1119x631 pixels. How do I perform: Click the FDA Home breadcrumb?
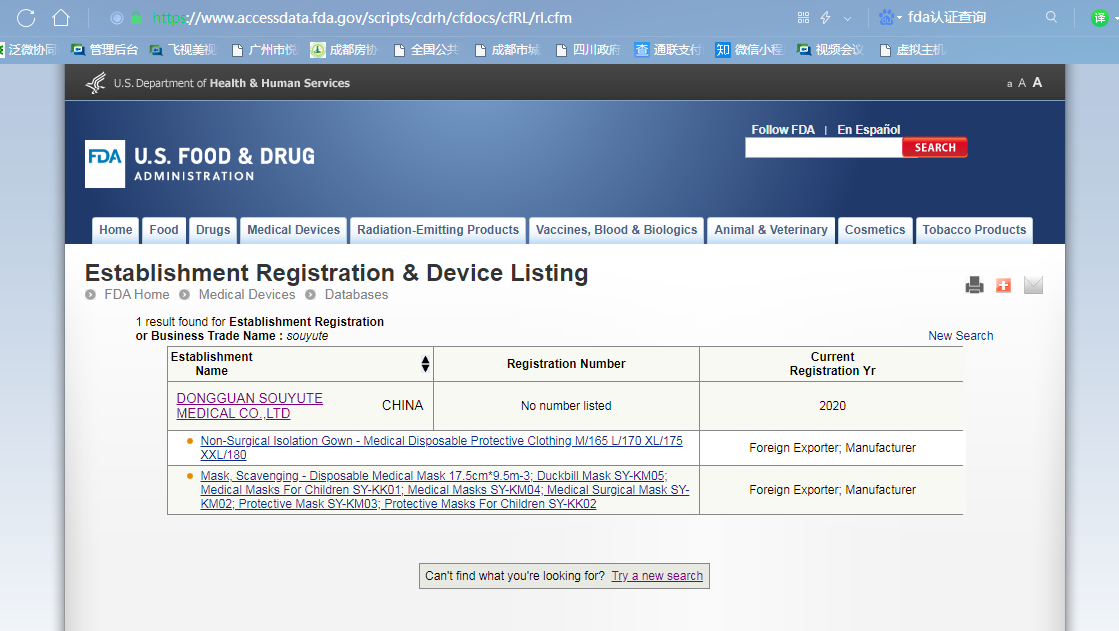[x=136, y=294]
